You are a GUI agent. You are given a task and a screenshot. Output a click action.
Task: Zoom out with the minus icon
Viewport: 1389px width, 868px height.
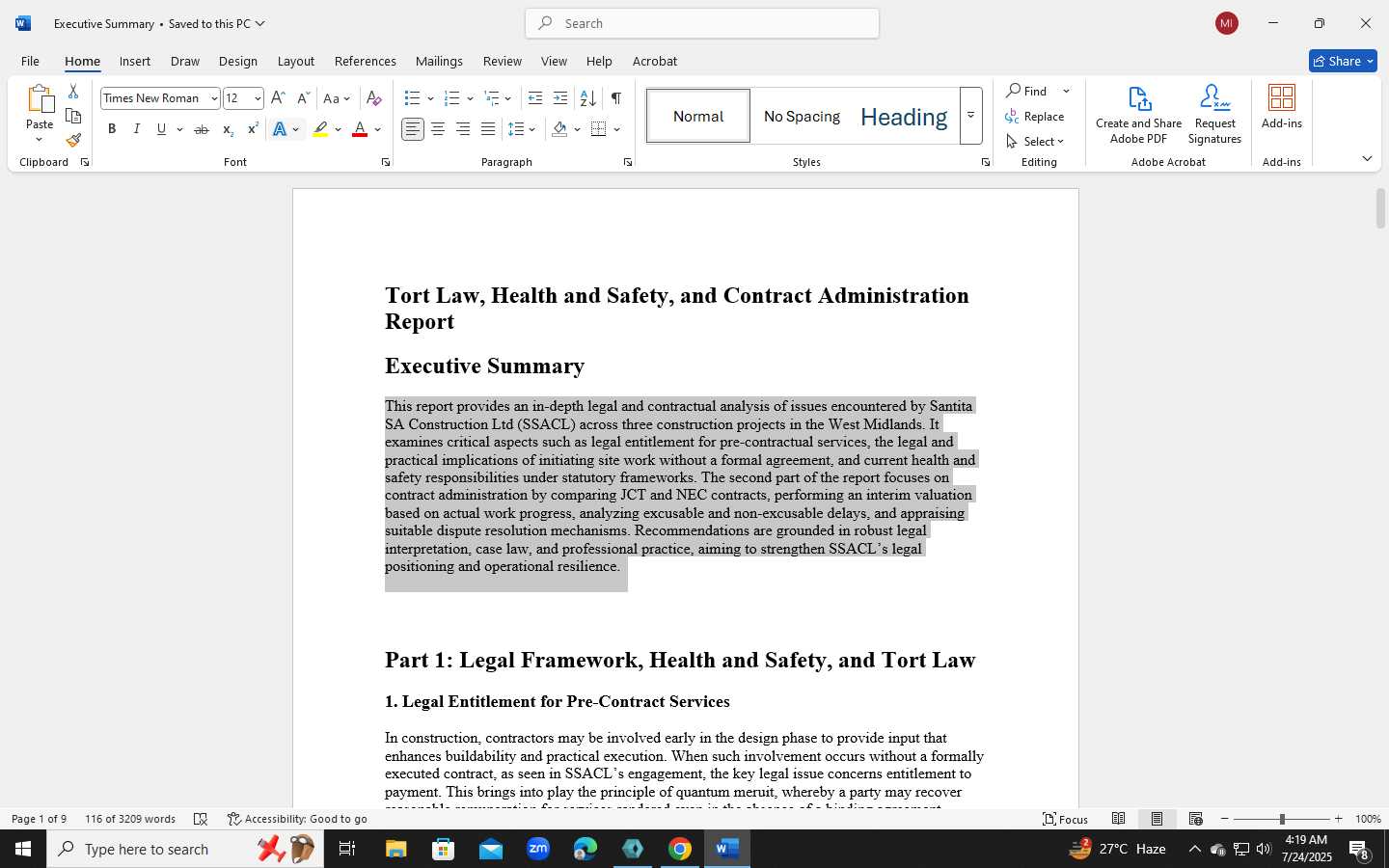pos(1225,819)
